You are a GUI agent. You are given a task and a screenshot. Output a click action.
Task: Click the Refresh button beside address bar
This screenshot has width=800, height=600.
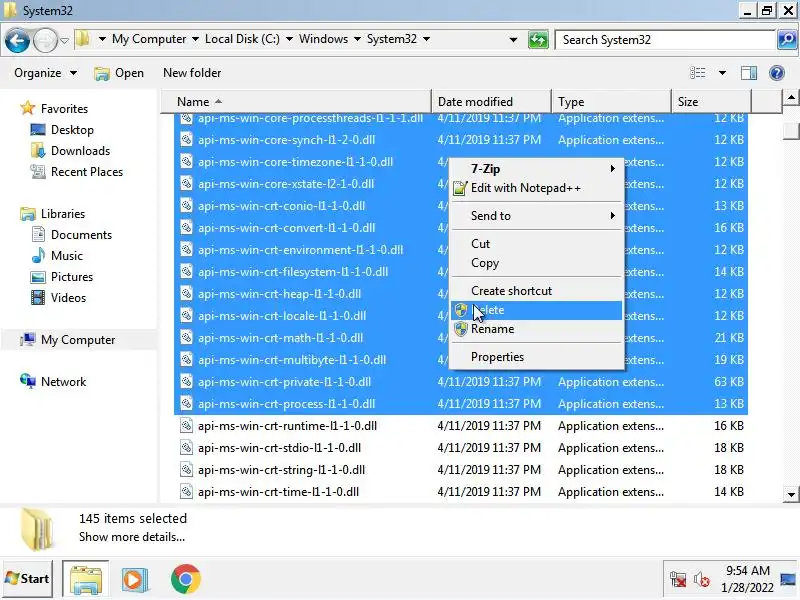(x=538, y=40)
